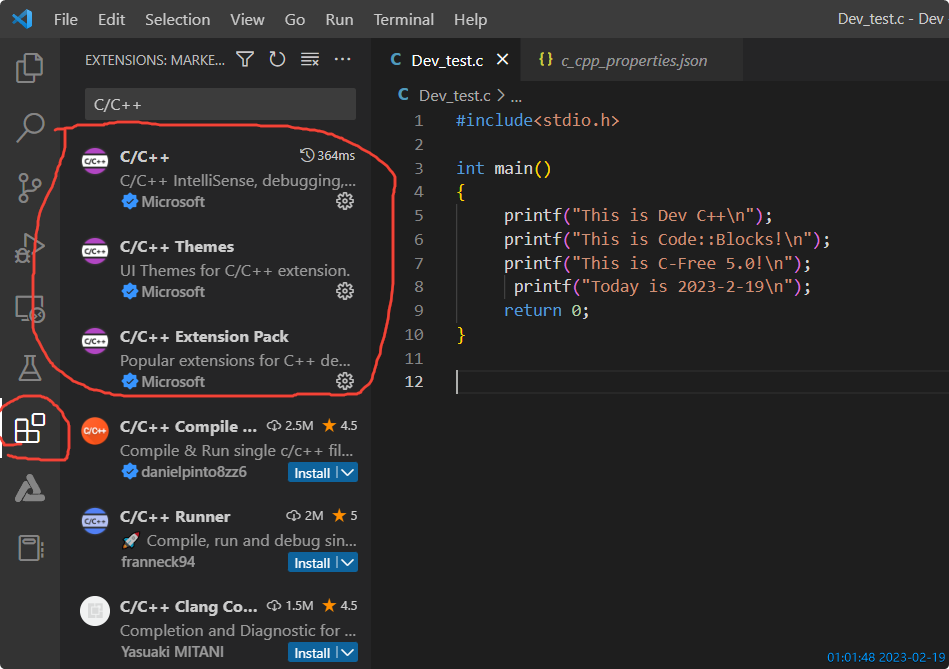Open the Explorer view in activity bar
Image resolution: width=949 pixels, height=669 pixels.
pyautogui.click(x=29, y=68)
